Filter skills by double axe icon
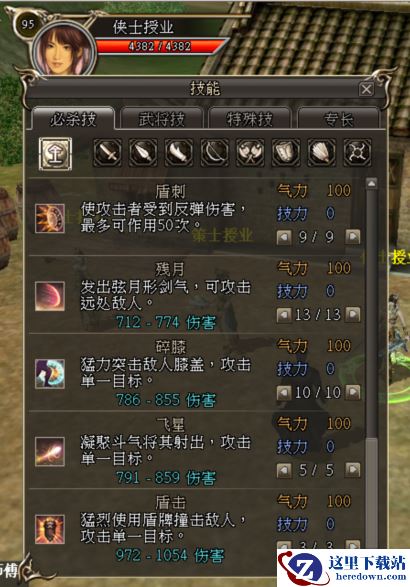This screenshot has height=587, width=410. (x=250, y=152)
